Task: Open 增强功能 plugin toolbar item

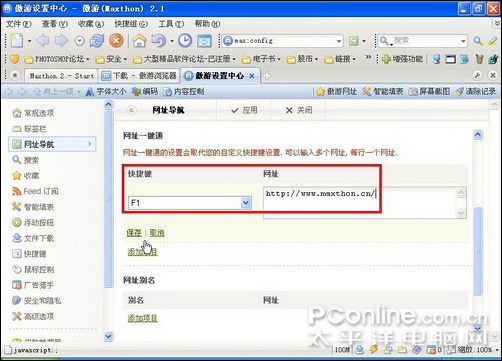Action: [x=402, y=59]
